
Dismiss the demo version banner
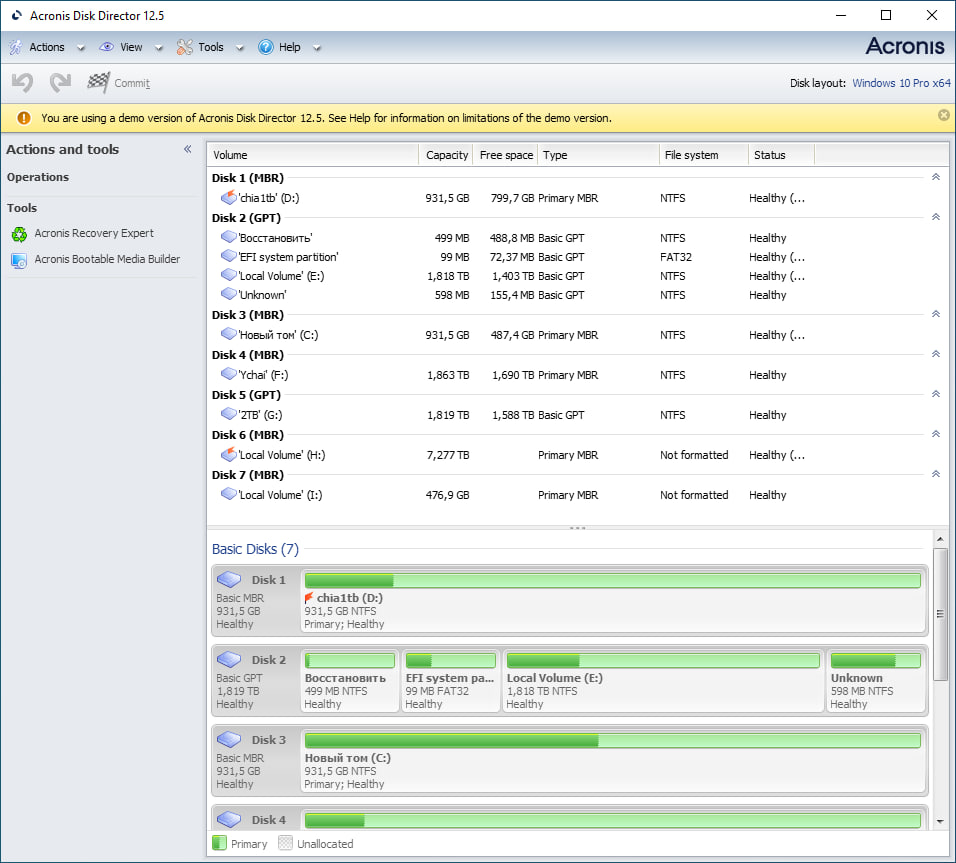click(943, 115)
